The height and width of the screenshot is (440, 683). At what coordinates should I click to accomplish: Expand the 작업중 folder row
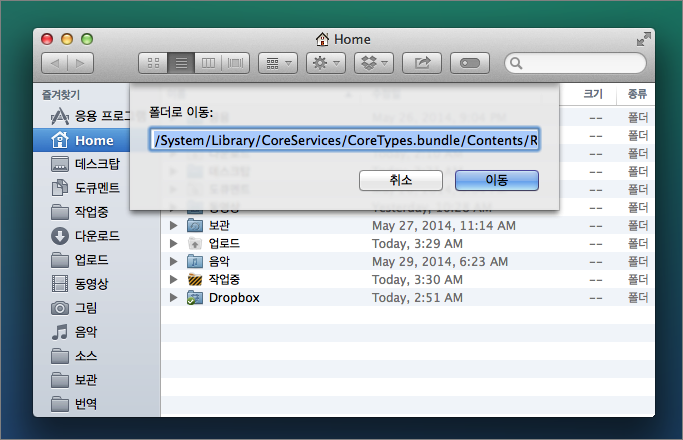pos(173,279)
